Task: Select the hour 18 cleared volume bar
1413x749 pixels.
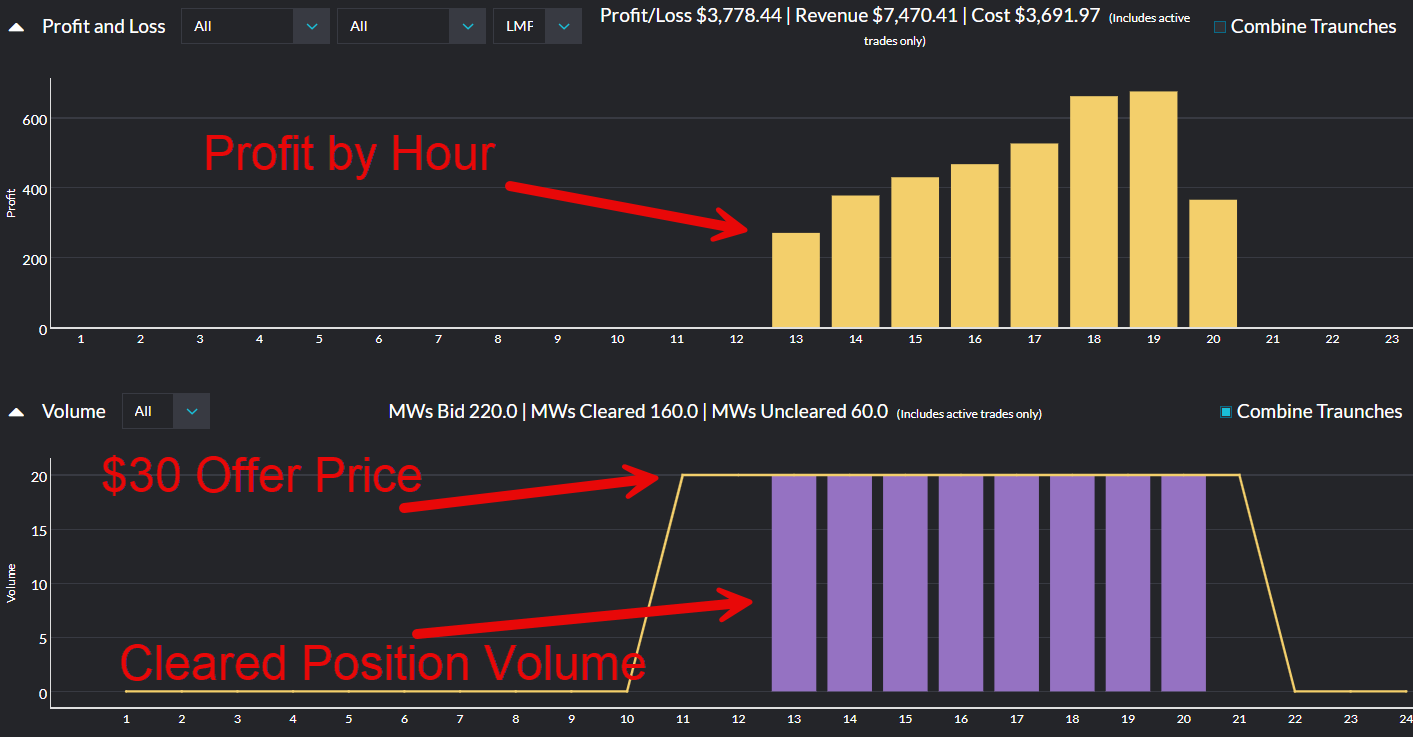Action: [x=1072, y=583]
